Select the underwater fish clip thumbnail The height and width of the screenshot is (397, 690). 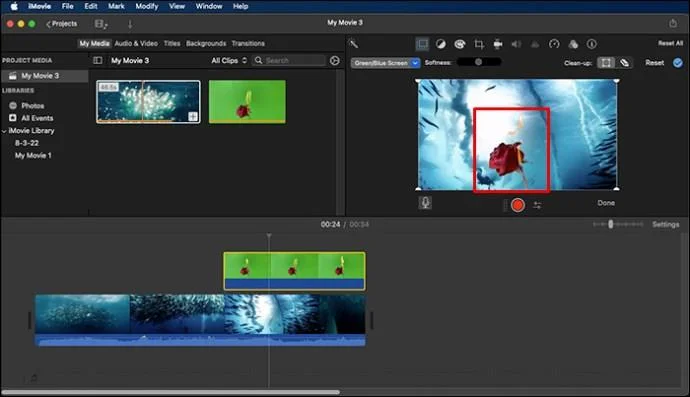click(x=148, y=102)
